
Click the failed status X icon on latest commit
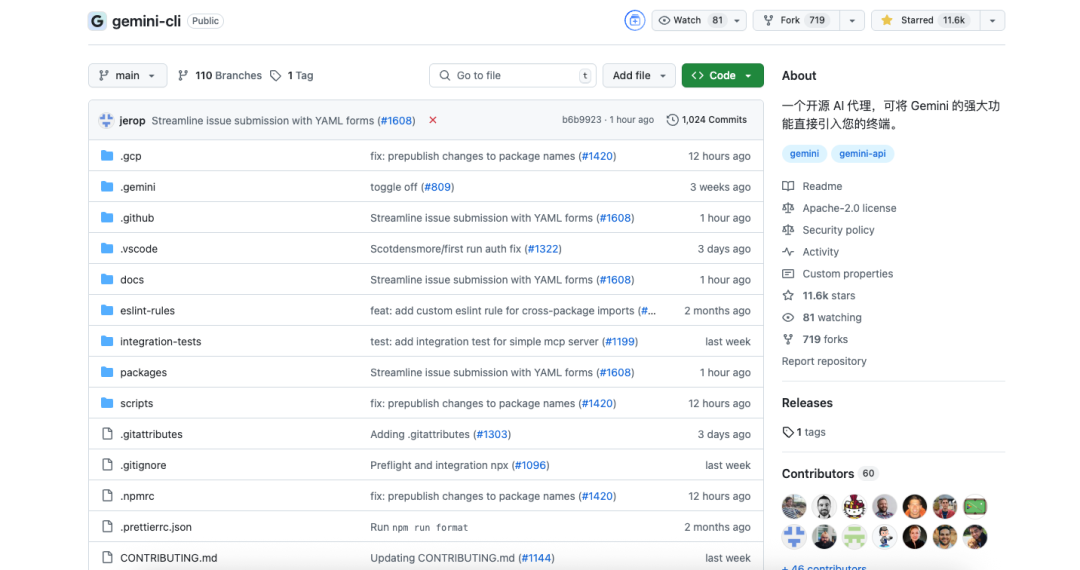point(433,120)
